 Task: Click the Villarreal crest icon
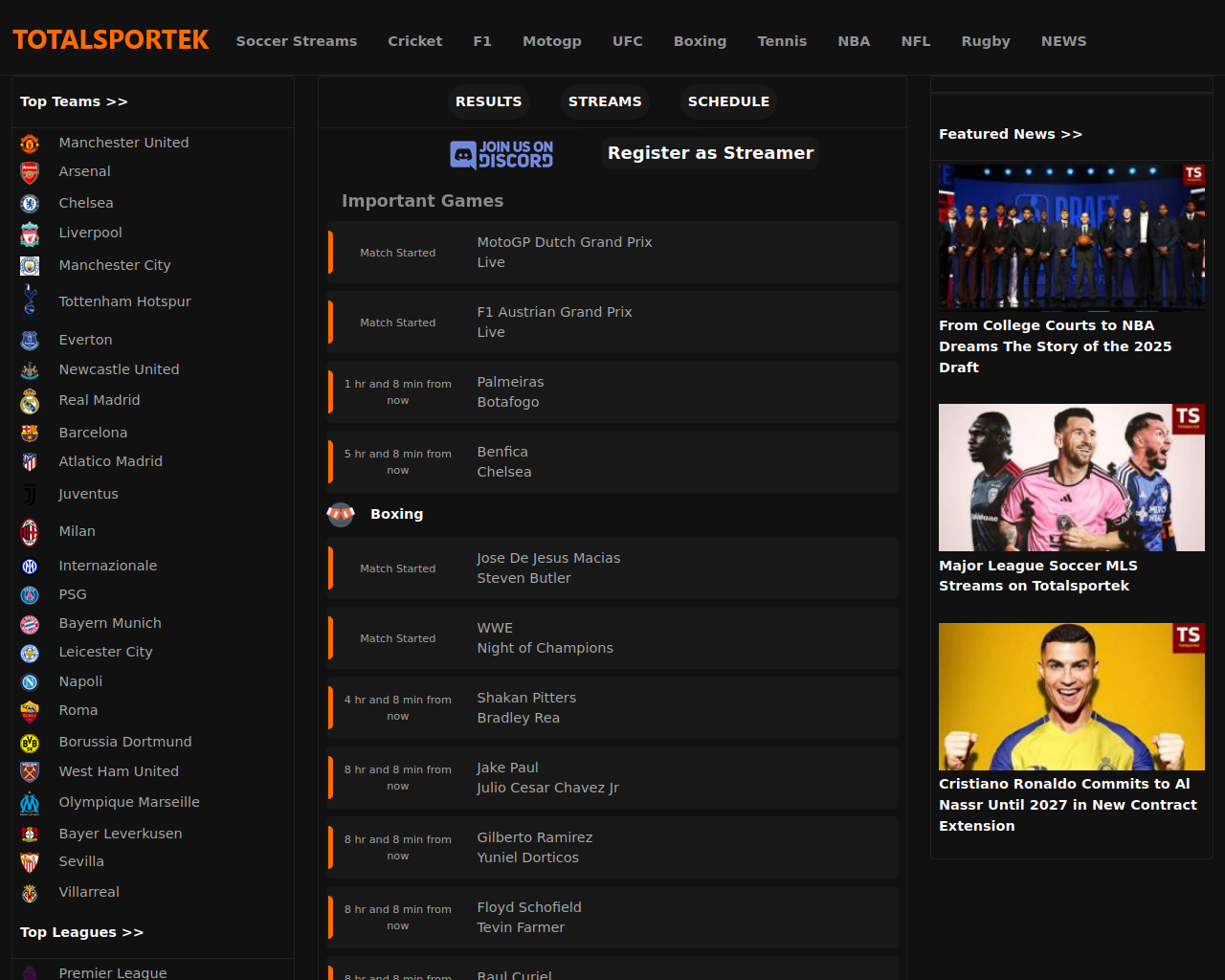click(30, 893)
